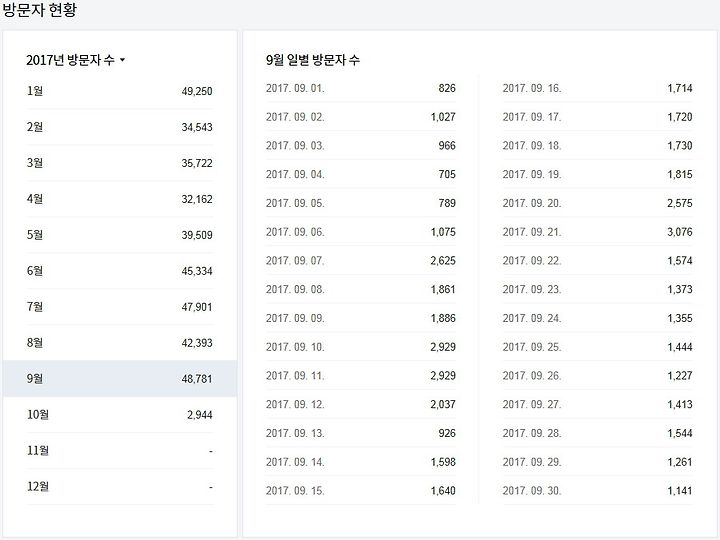
Task: Select the 10월 row showing 2,944
Action: pos(119,415)
